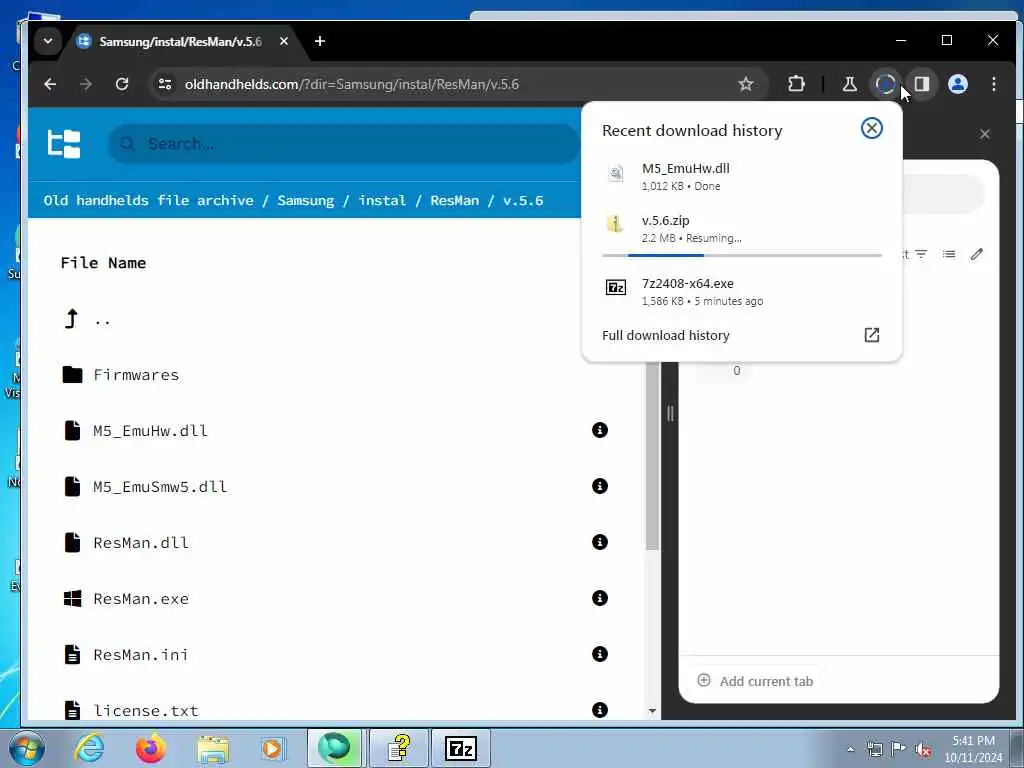1024x768 pixels.
Task: Open the profile avatar menu
Action: [957, 84]
